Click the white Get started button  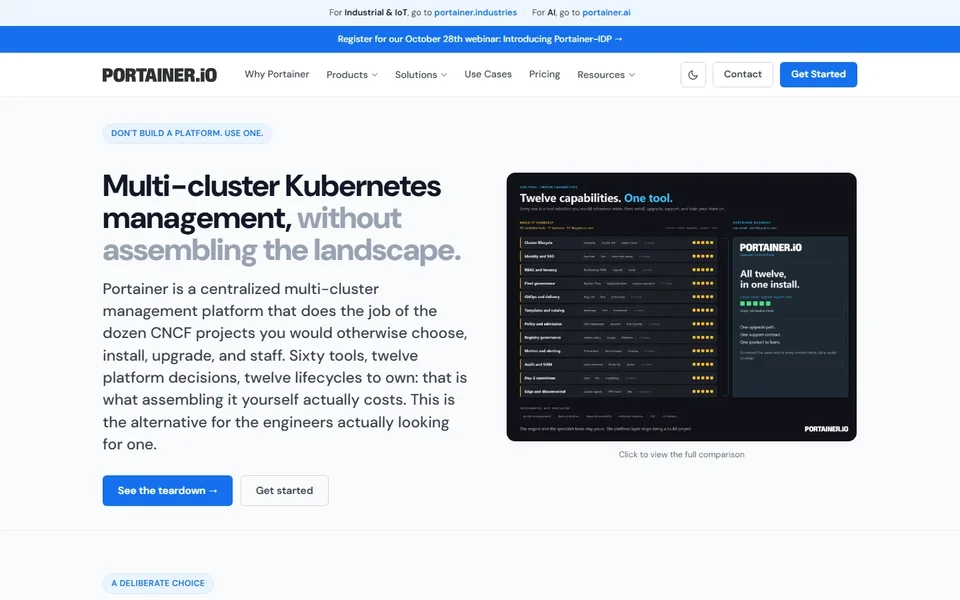coord(284,490)
